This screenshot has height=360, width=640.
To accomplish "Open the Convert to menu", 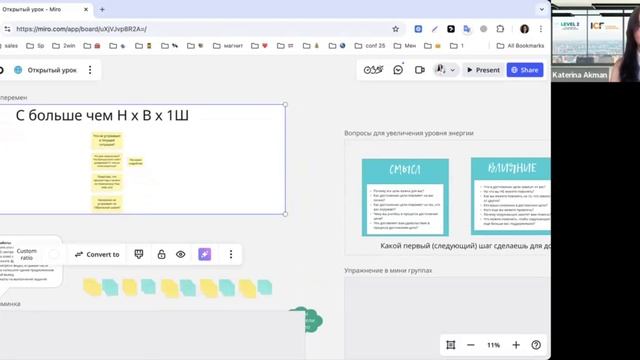I will pyautogui.click(x=97, y=254).
